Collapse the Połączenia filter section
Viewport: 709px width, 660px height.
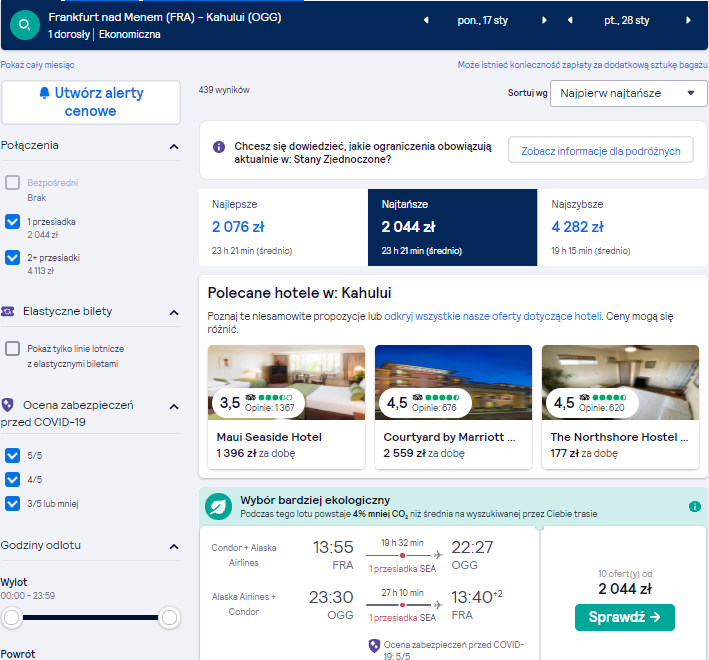coord(174,146)
